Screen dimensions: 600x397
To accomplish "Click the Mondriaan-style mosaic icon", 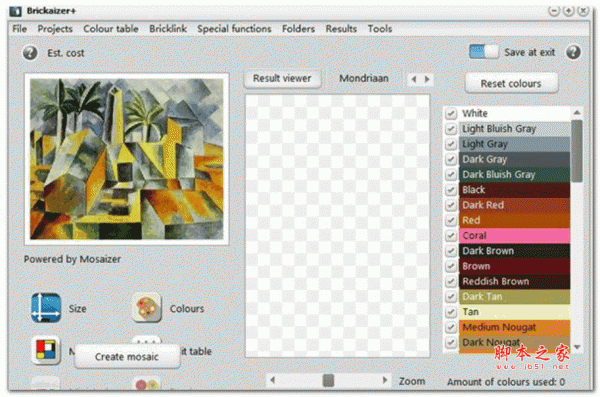I will (46, 350).
